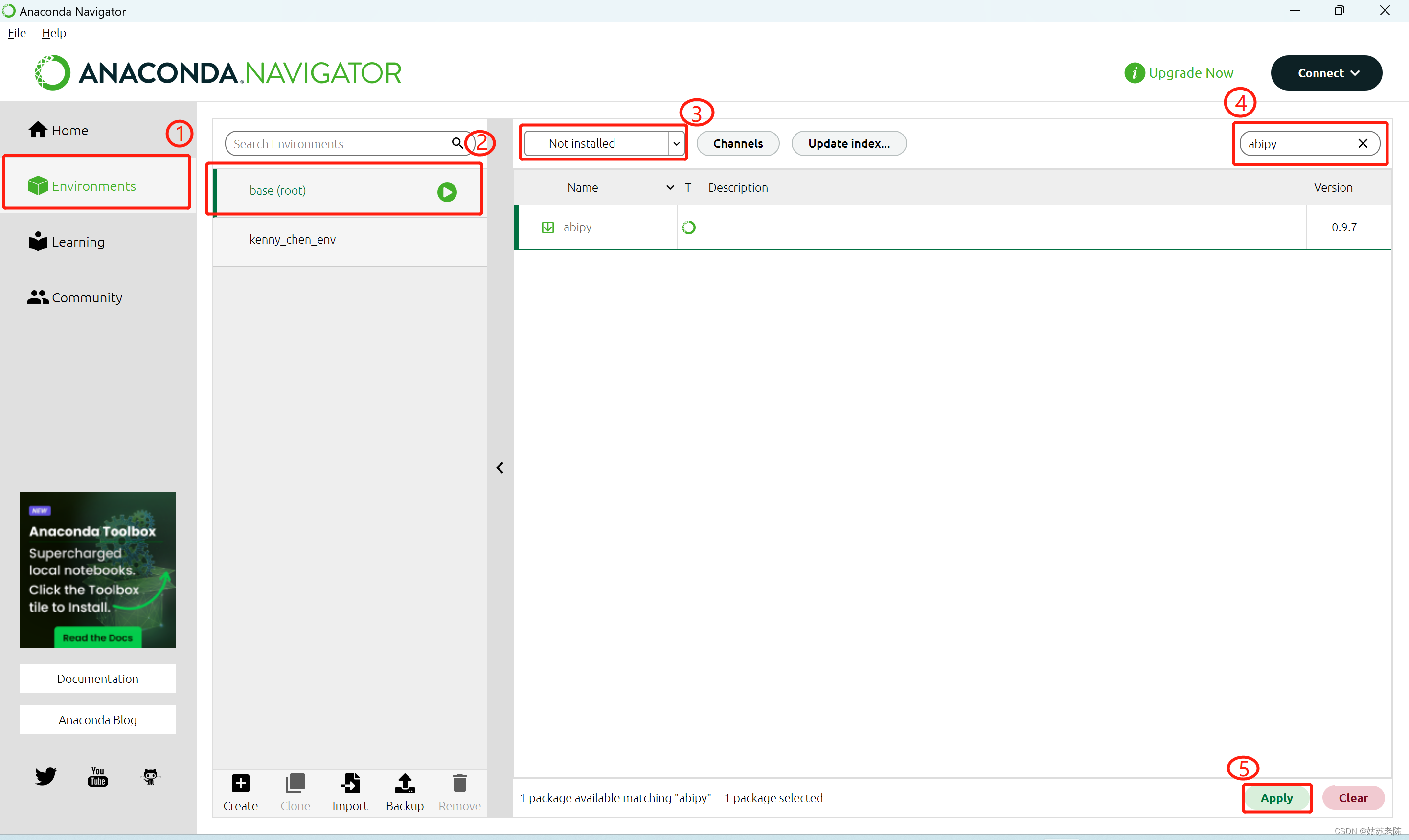Viewport: 1409px width, 840px height.
Task: Click the Version column header
Action: 1333,187
